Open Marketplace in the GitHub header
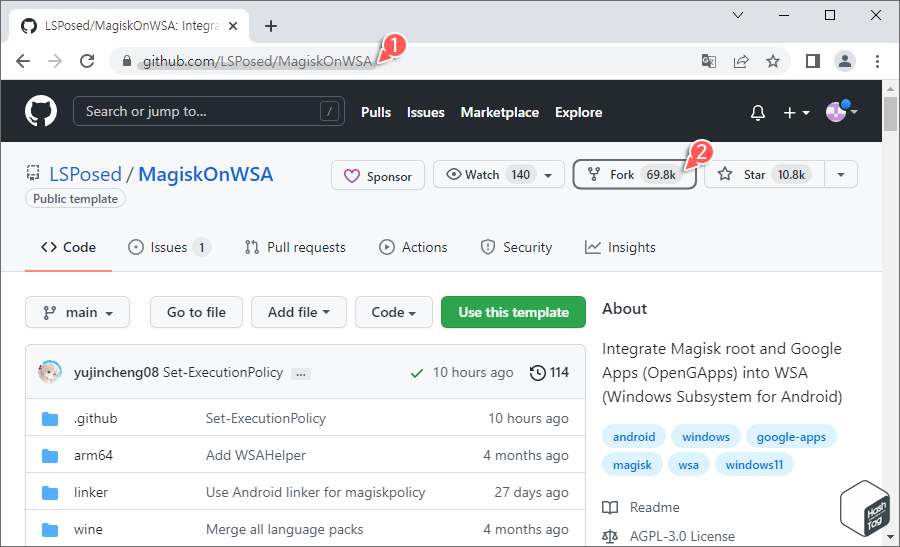The image size is (900, 547). [499, 112]
